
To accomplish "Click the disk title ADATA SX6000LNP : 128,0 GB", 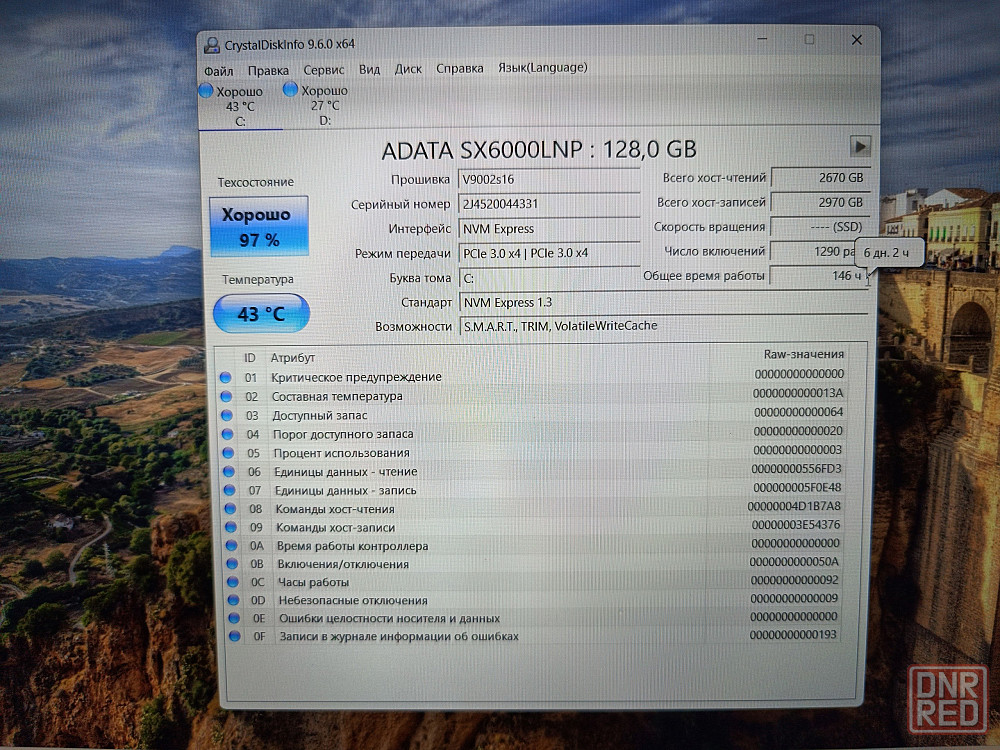I will [538, 150].
